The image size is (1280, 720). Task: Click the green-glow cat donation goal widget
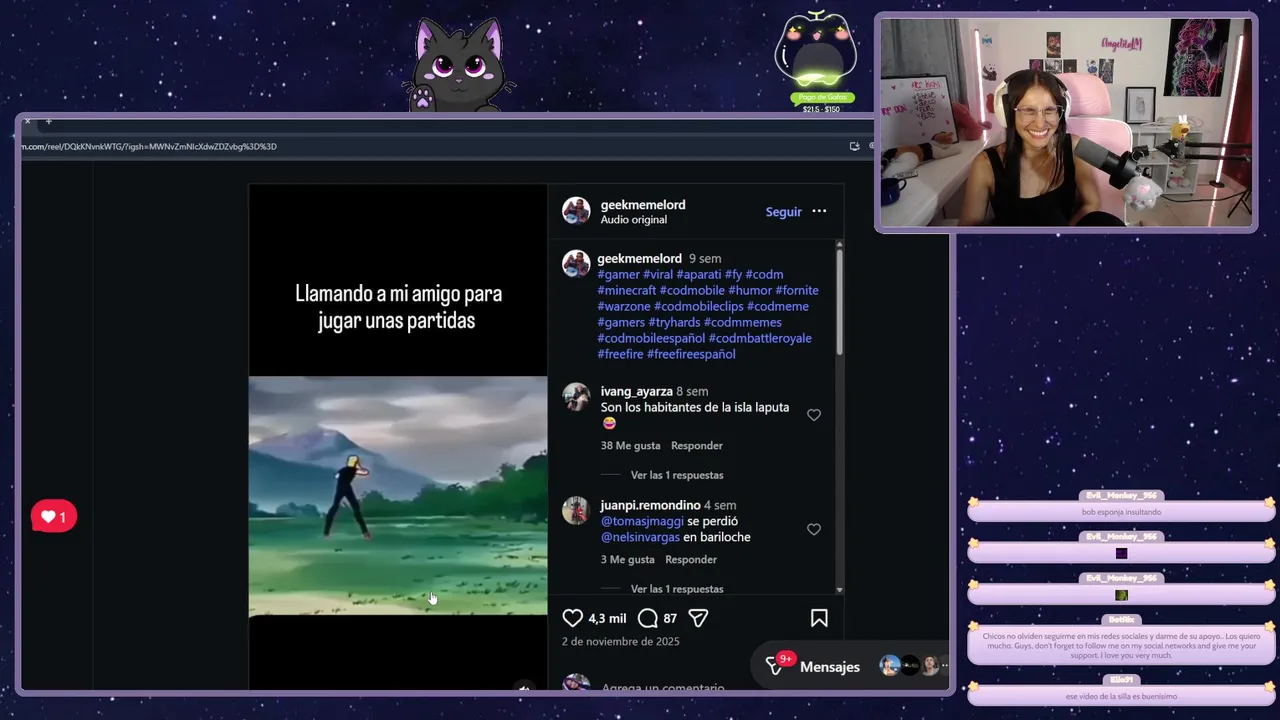pyautogui.click(x=816, y=60)
